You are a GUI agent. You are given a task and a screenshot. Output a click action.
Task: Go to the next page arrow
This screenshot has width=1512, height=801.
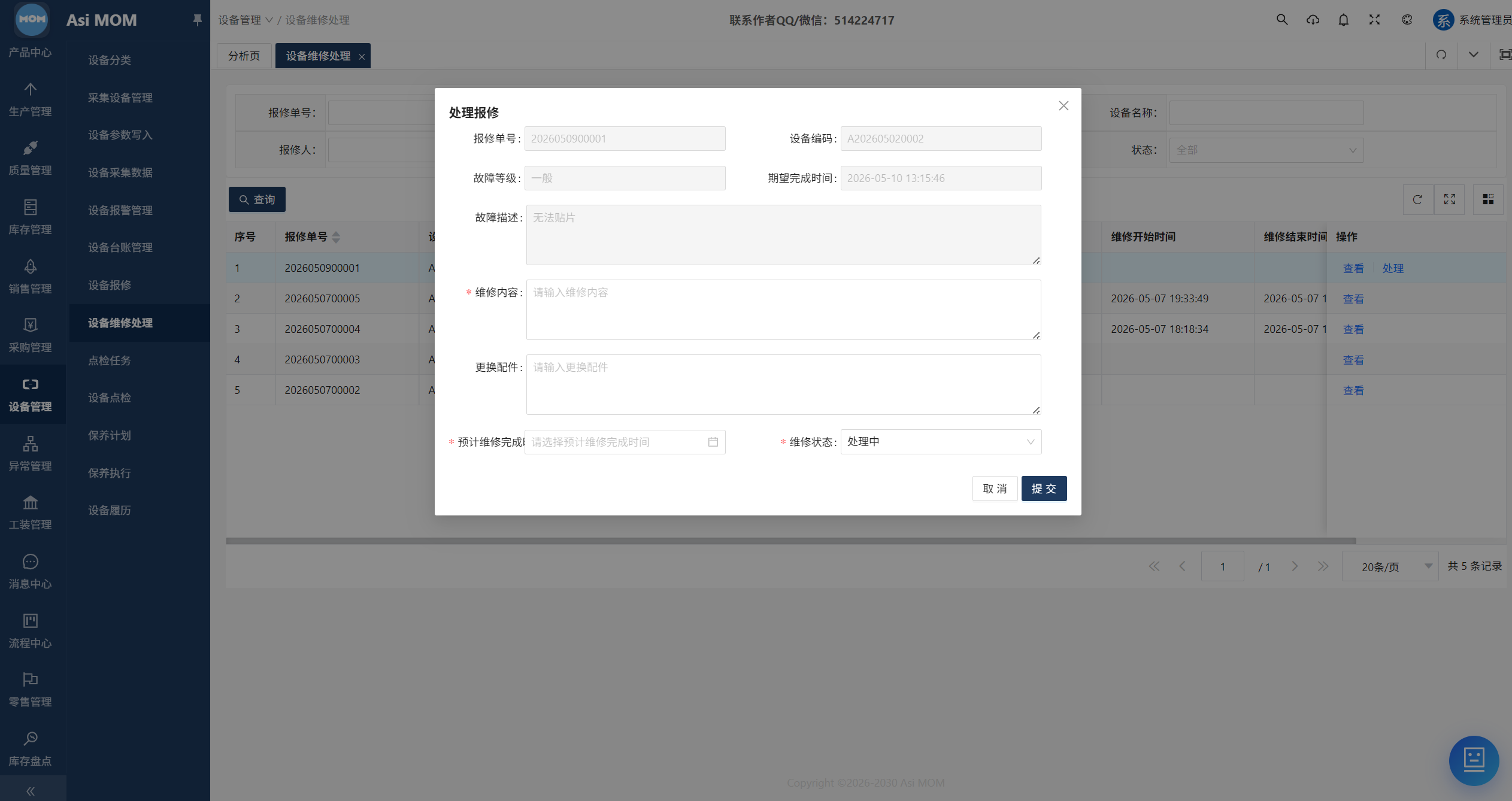tap(1295, 566)
